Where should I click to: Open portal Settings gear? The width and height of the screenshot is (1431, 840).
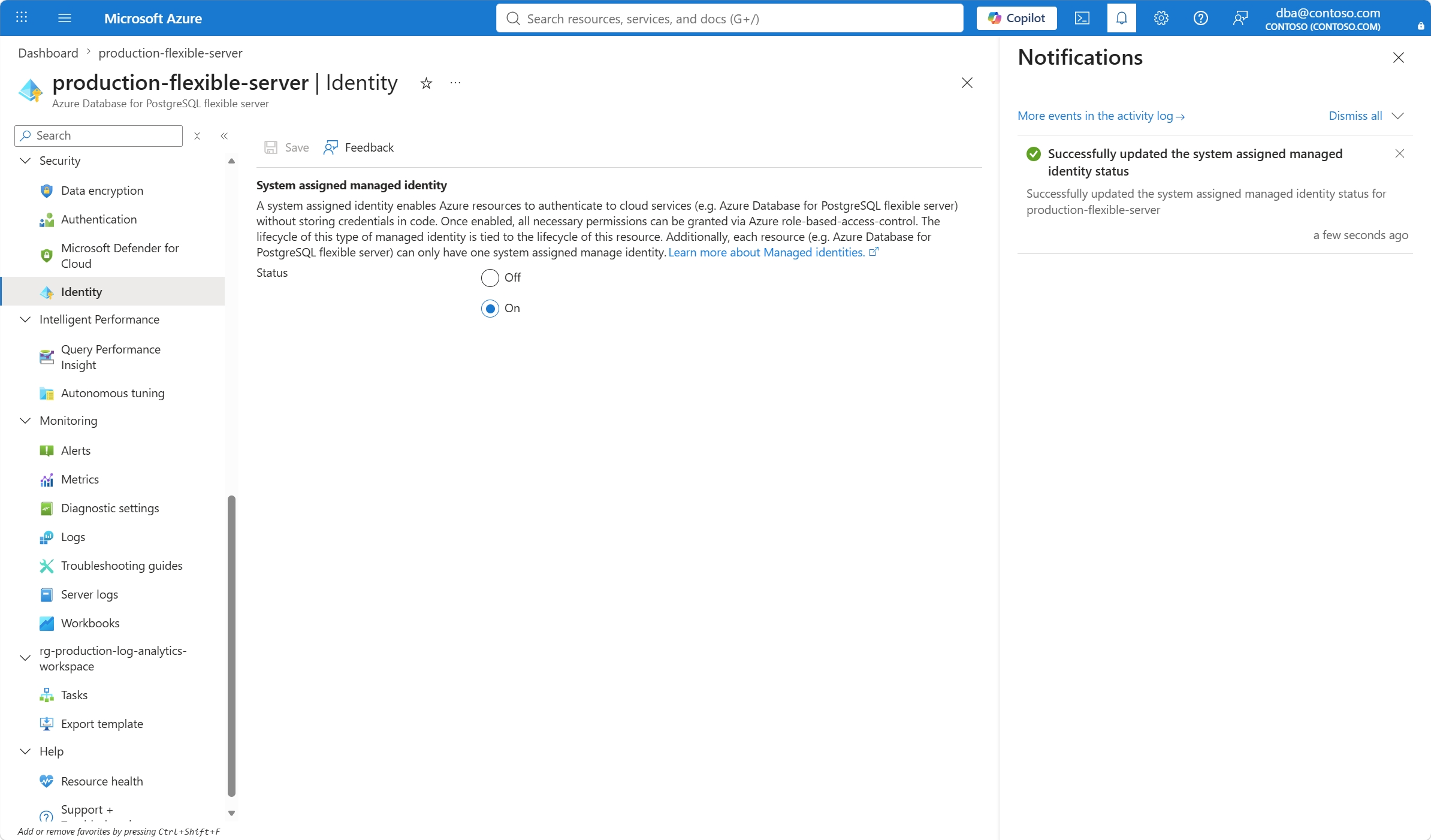coord(1161,18)
